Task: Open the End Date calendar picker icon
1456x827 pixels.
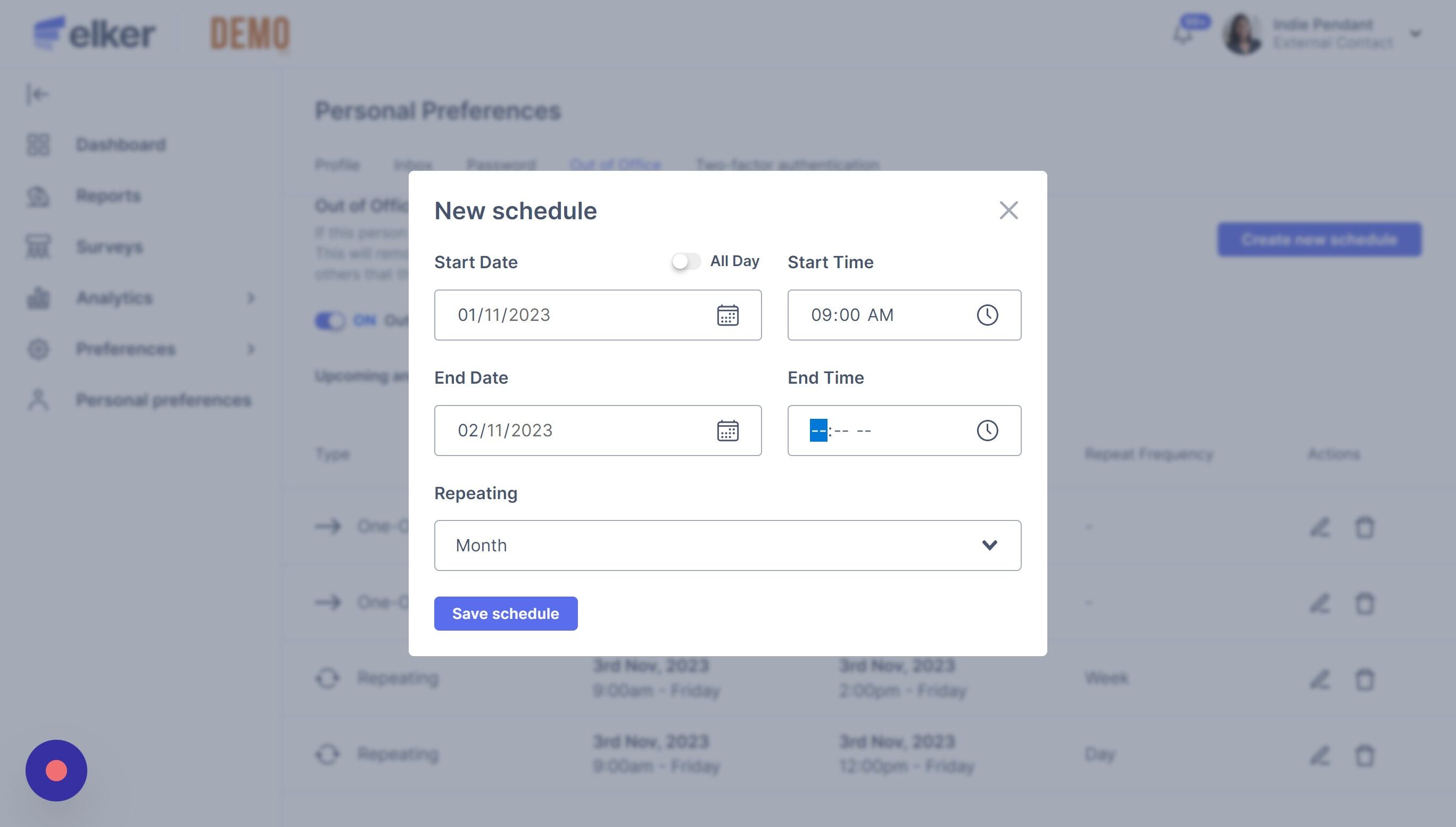Action: point(727,431)
